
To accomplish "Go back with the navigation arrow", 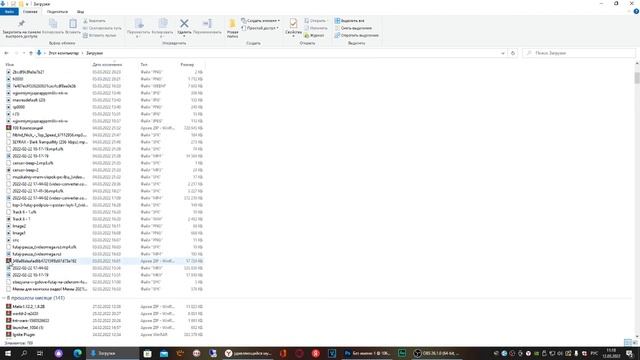I will [6, 53].
